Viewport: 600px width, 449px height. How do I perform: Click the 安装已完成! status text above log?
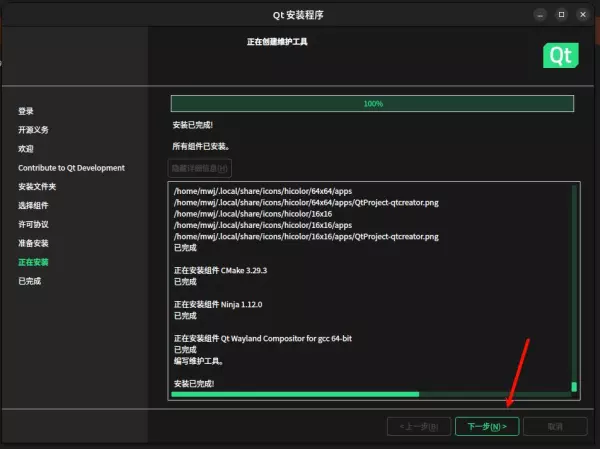(x=192, y=125)
